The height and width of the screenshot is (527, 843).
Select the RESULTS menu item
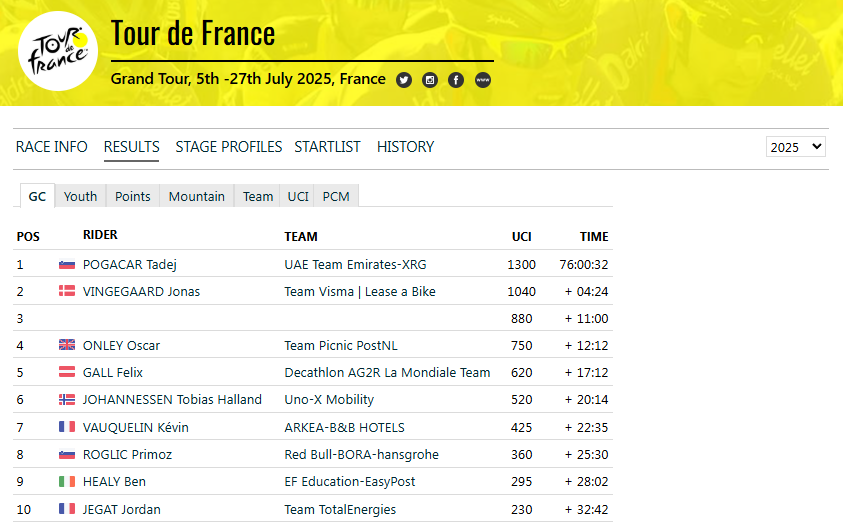tap(132, 147)
